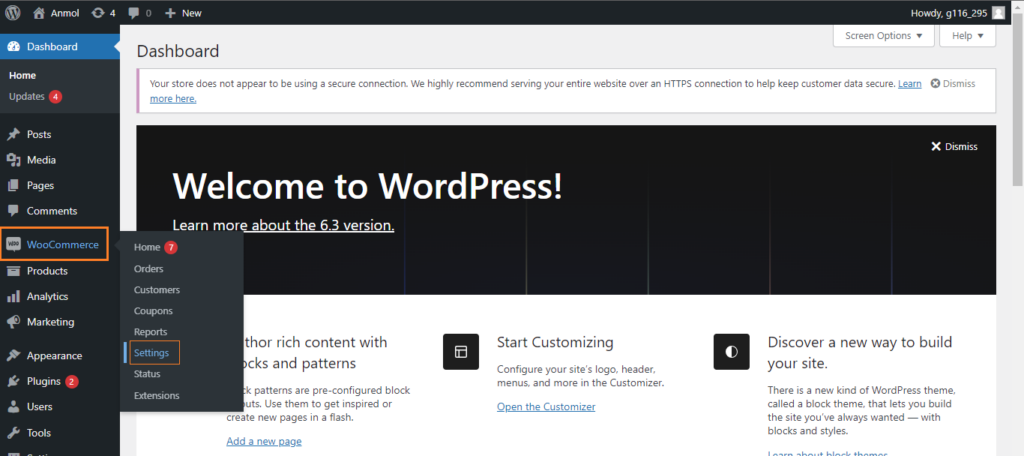The height and width of the screenshot is (456, 1024).
Task: Open the Analytics menu label
Action: 48,297
